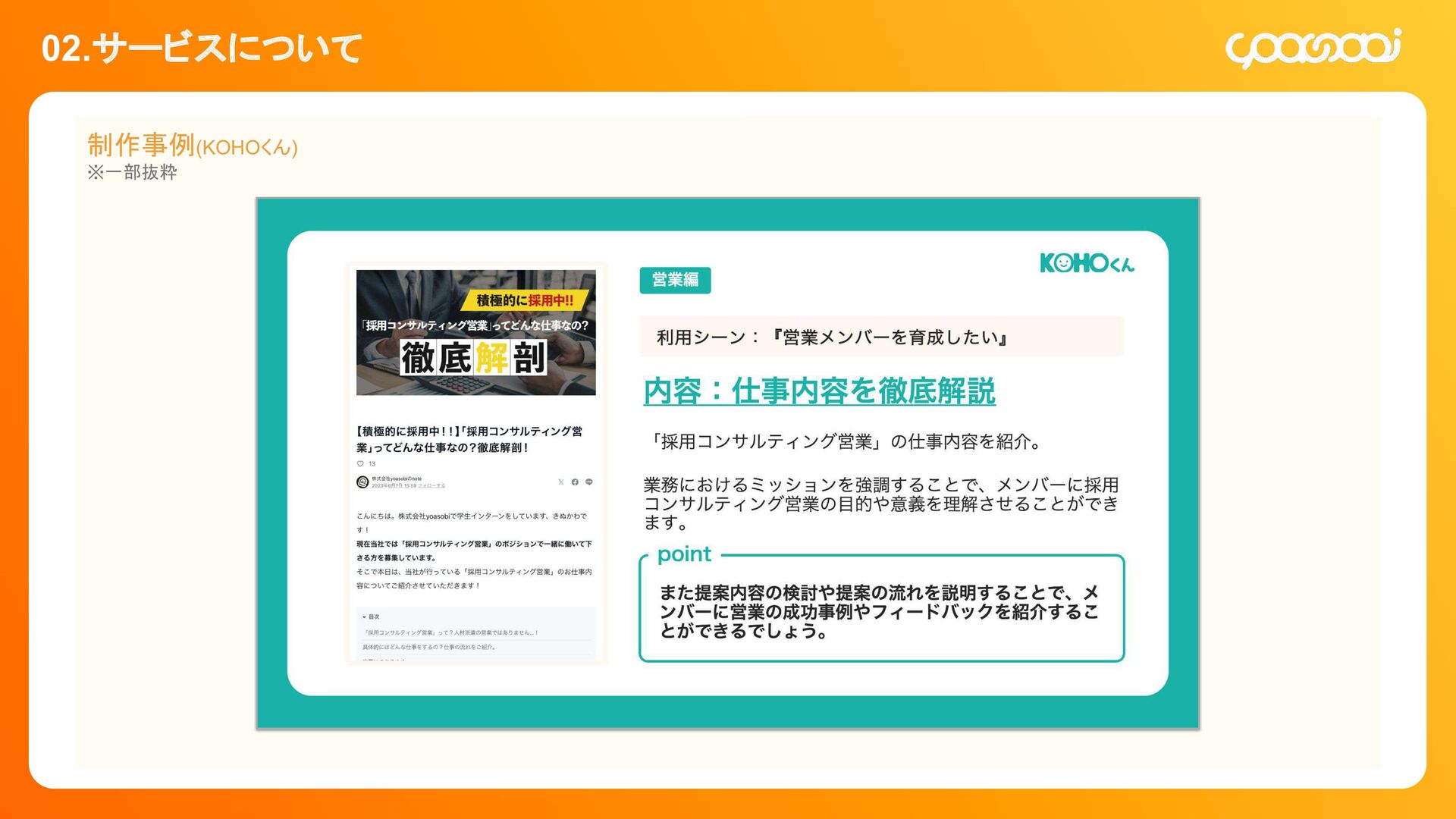Click the 営業編 tag label

[674, 280]
